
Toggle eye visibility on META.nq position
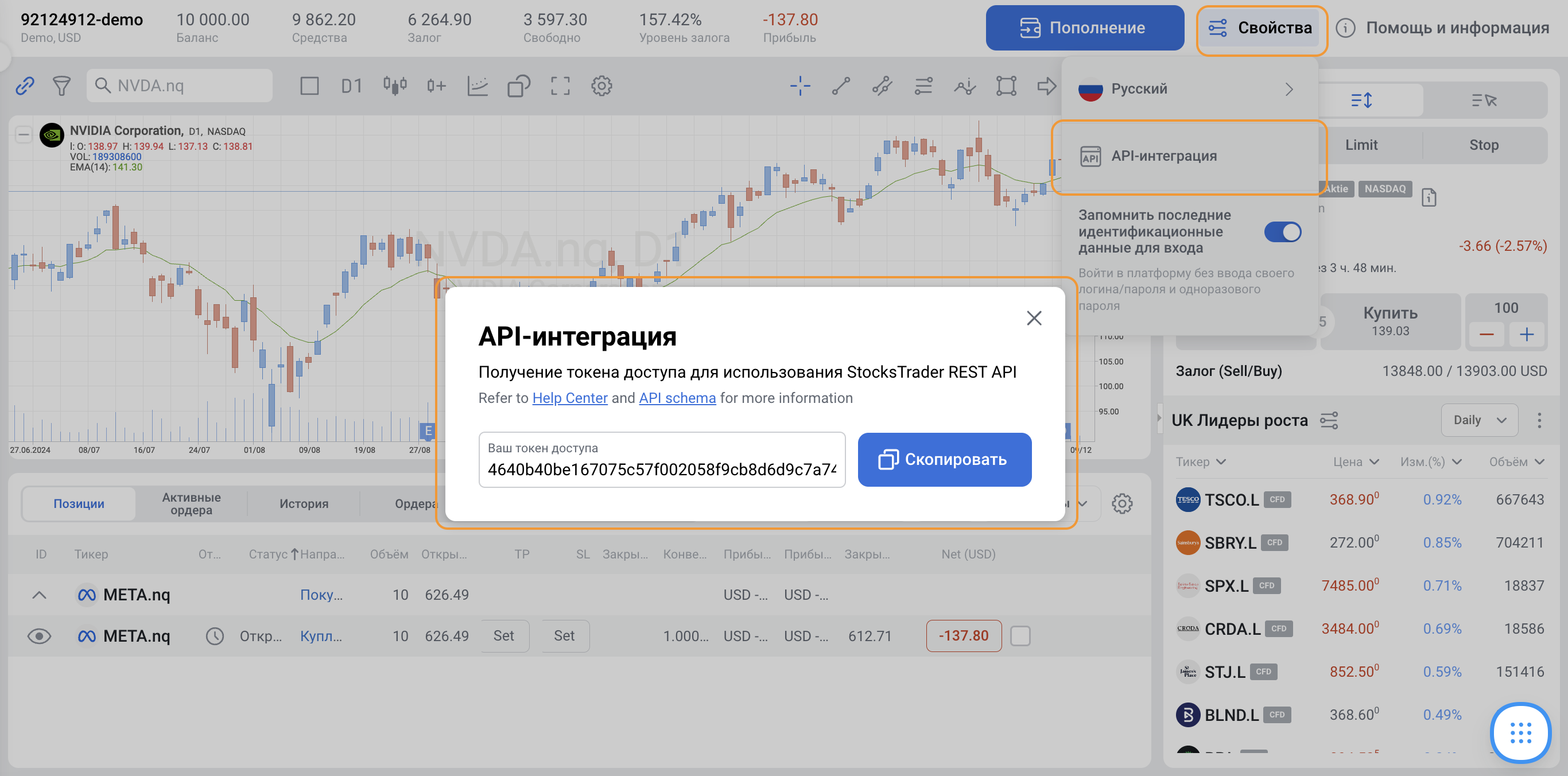tap(40, 636)
